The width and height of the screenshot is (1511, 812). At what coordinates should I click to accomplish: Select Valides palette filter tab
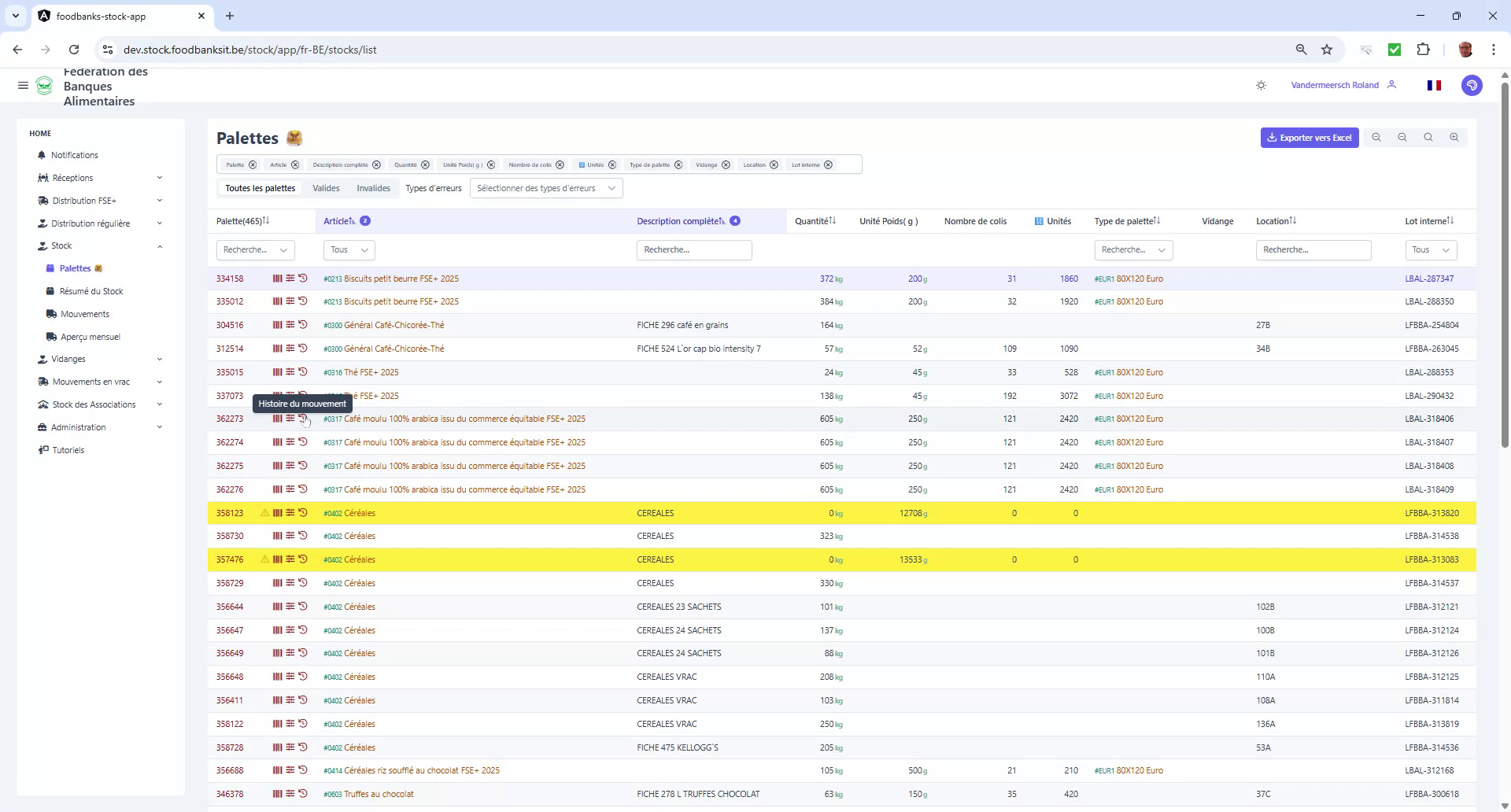pos(326,188)
